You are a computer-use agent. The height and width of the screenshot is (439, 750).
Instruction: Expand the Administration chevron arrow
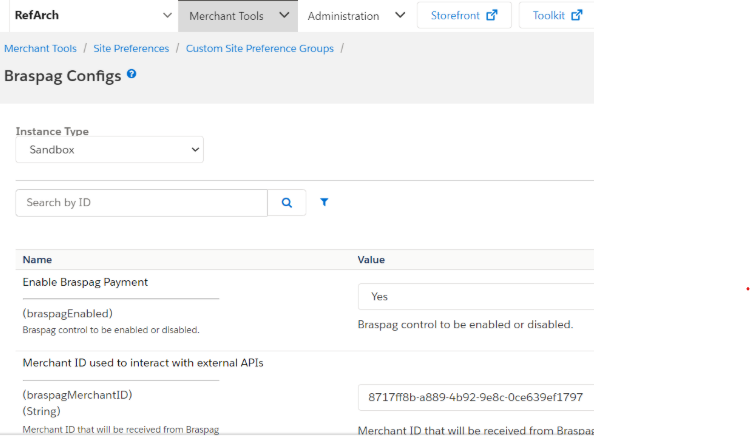[400, 15]
